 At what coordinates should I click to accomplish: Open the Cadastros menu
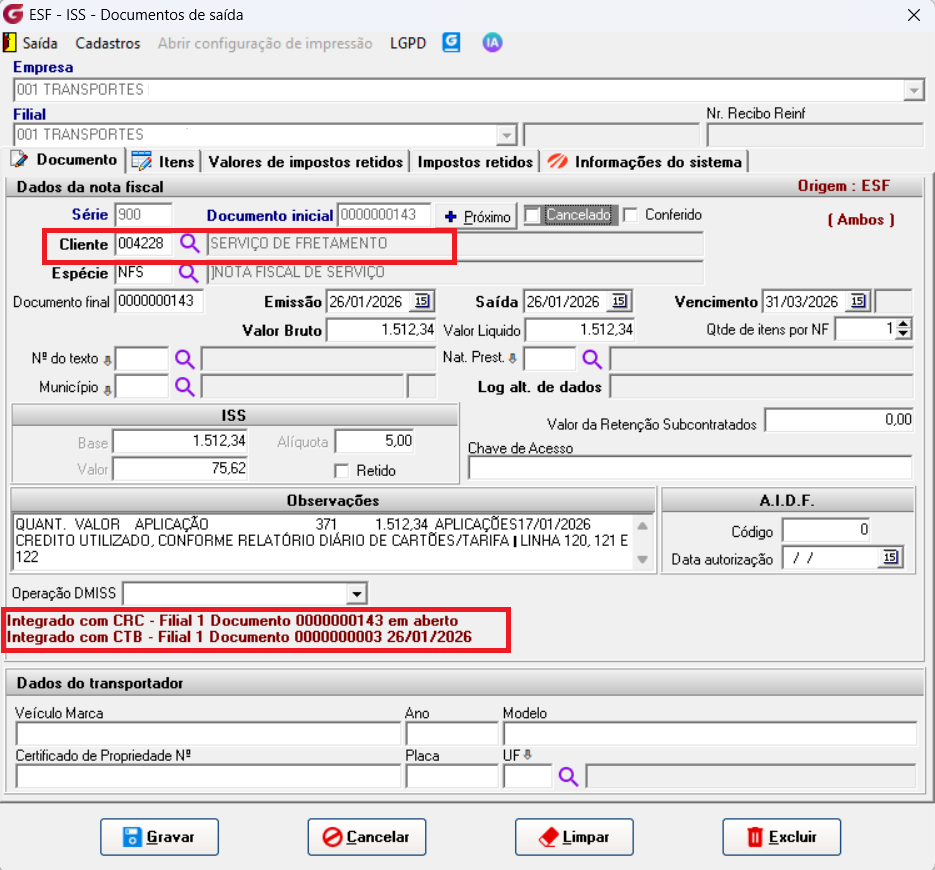[x=108, y=44]
